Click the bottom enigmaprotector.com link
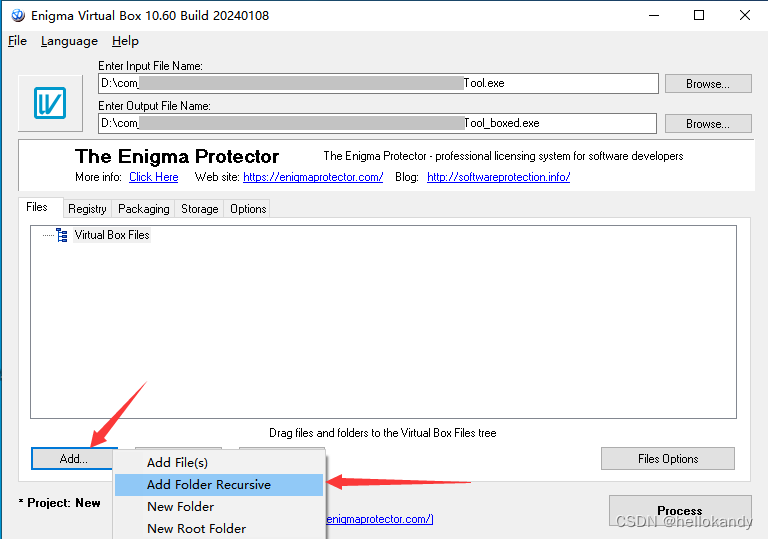The image size is (768, 539). click(380, 519)
